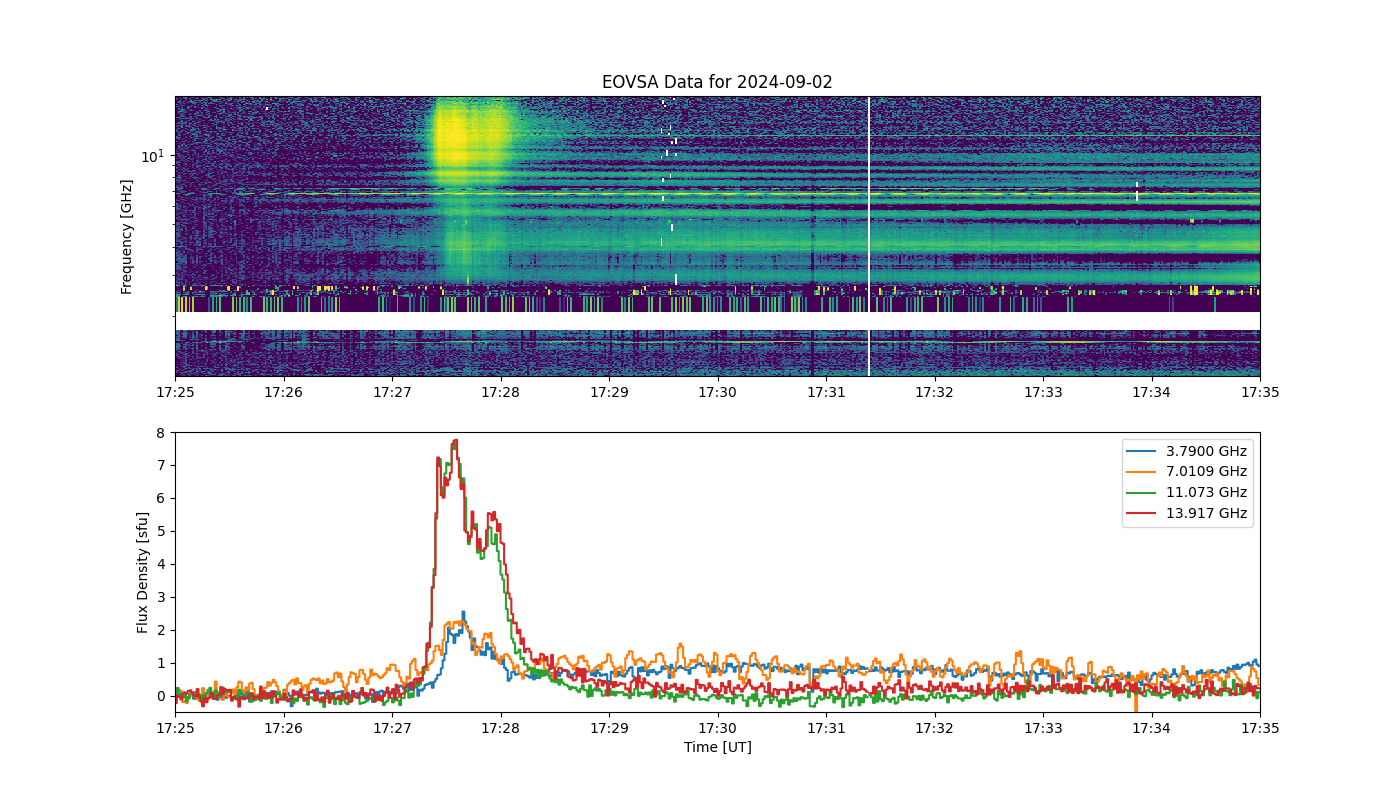Click the '4' flux density tick label
This screenshot has width=1400, height=800.
coord(160,564)
